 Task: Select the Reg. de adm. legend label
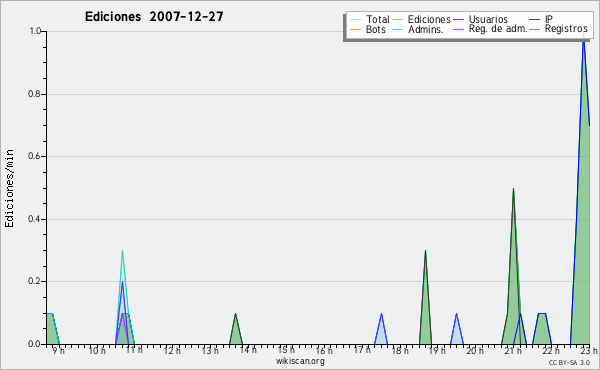tap(498, 29)
